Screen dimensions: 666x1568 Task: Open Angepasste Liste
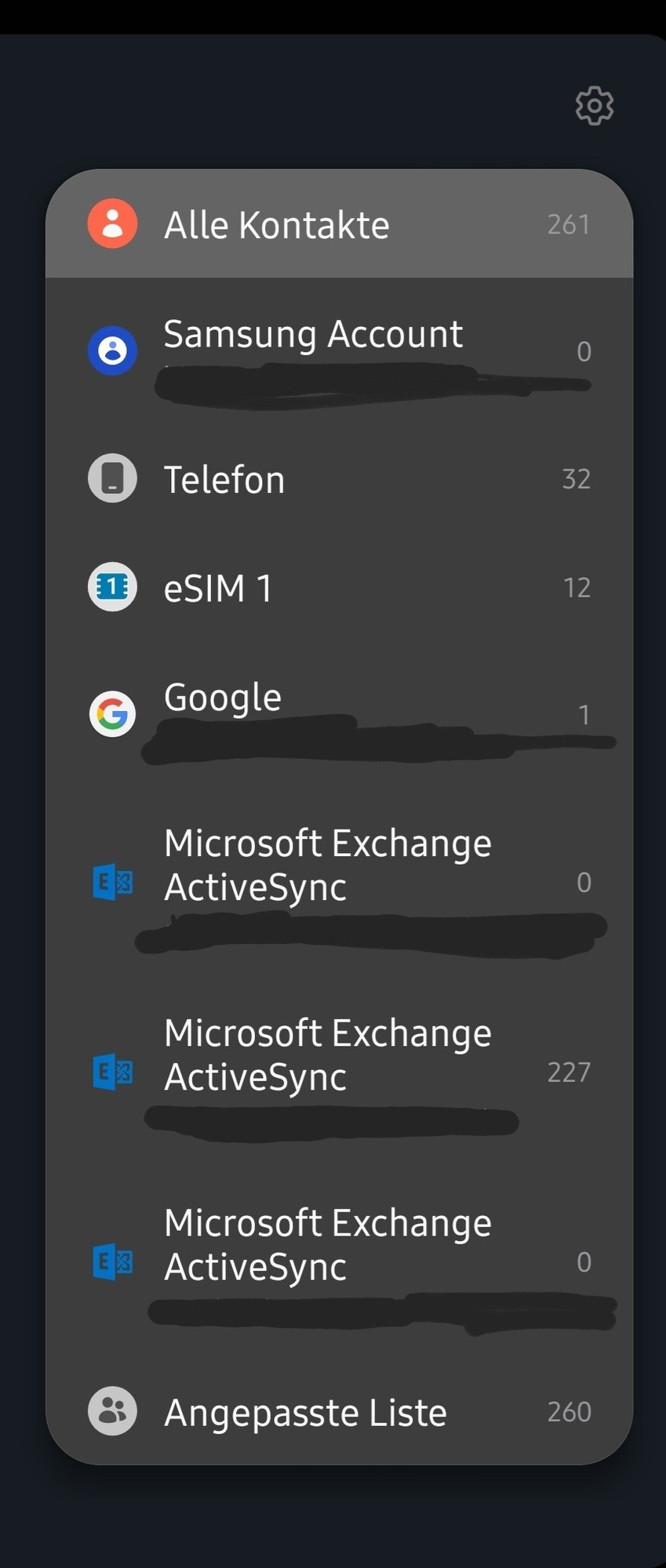pos(339,1411)
